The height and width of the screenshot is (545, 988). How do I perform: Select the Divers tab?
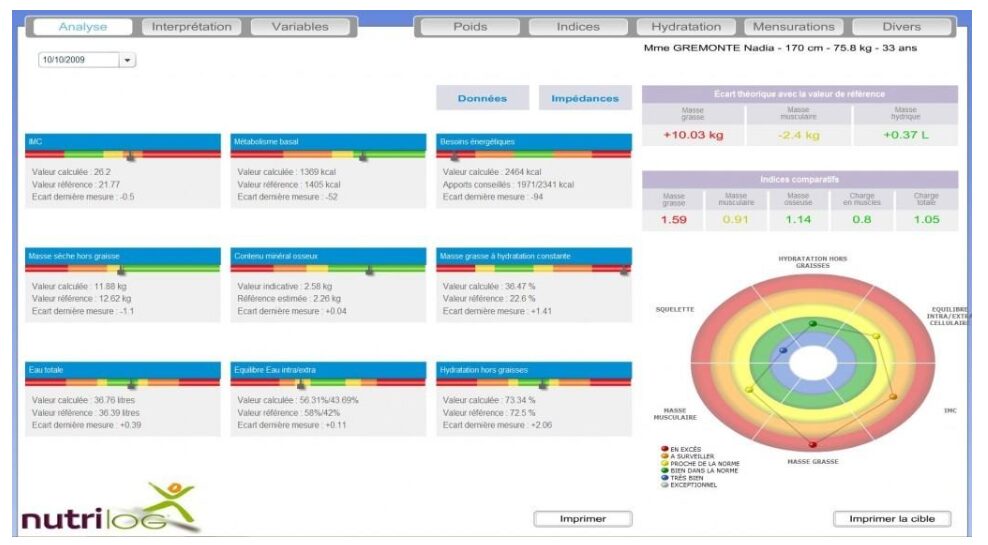(x=902, y=27)
